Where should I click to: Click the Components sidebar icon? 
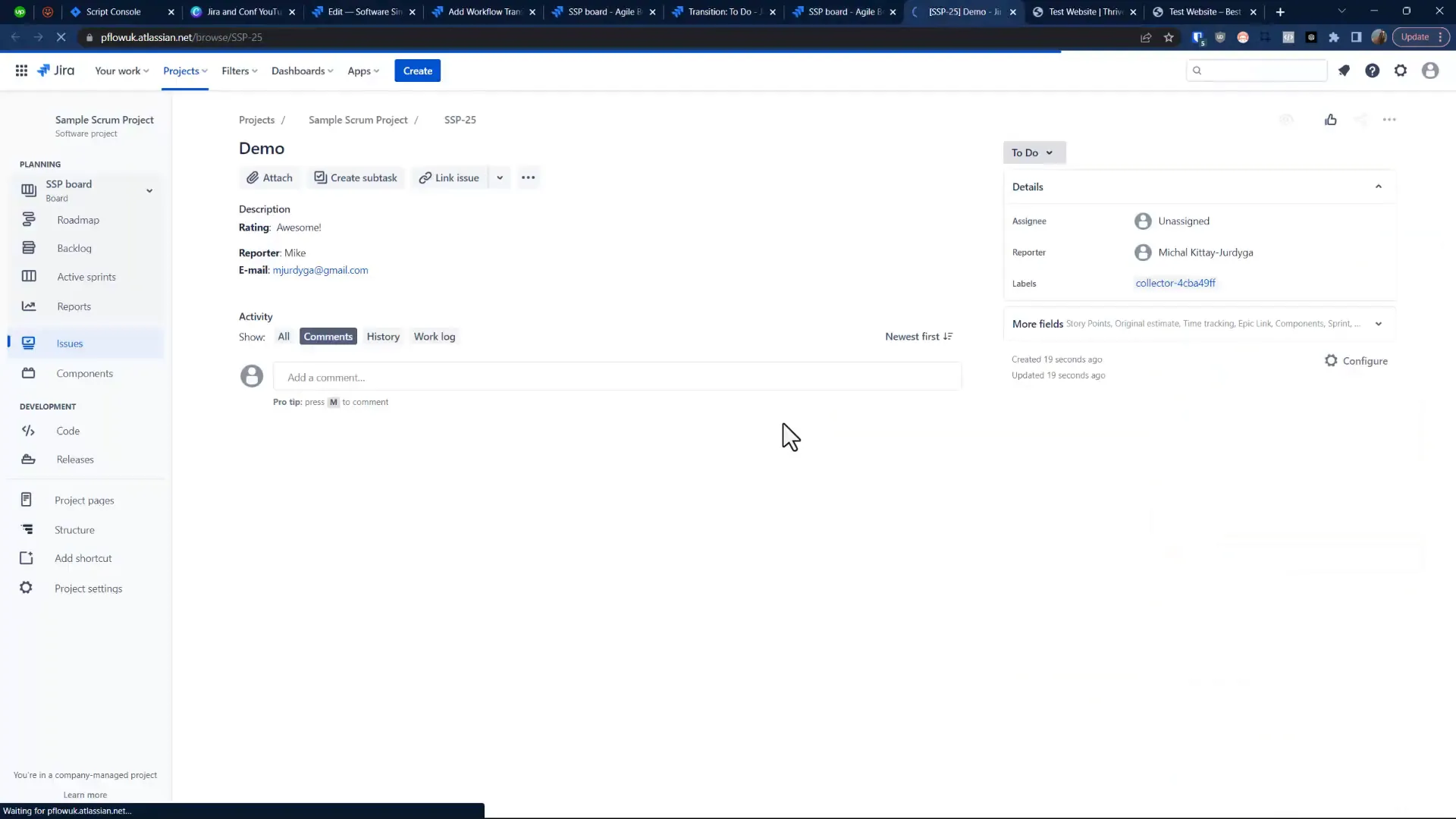click(x=29, y=373)
